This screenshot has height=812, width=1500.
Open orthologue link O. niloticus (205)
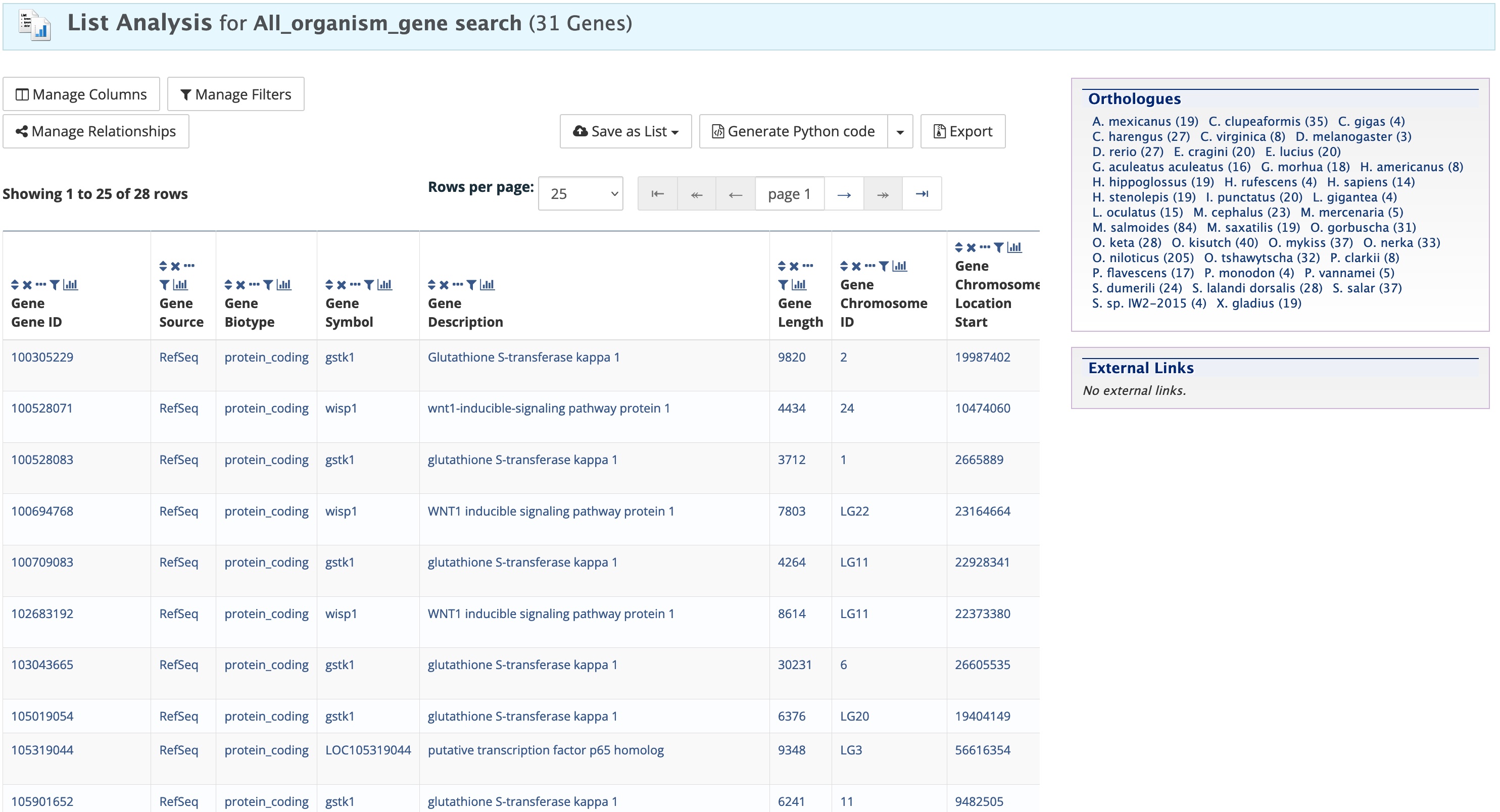pyautogui.click(x=1143, y=258)
